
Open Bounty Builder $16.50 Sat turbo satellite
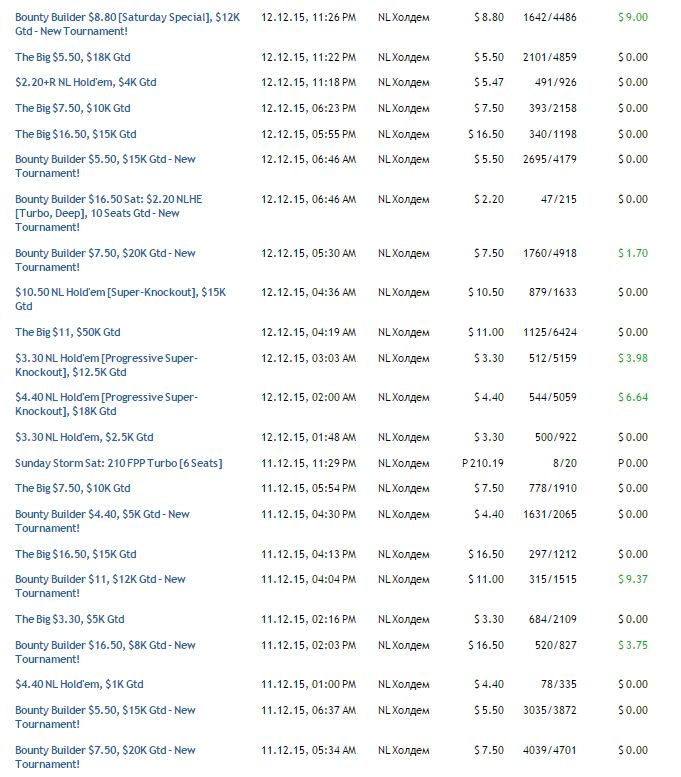click(x=108, y=199)
